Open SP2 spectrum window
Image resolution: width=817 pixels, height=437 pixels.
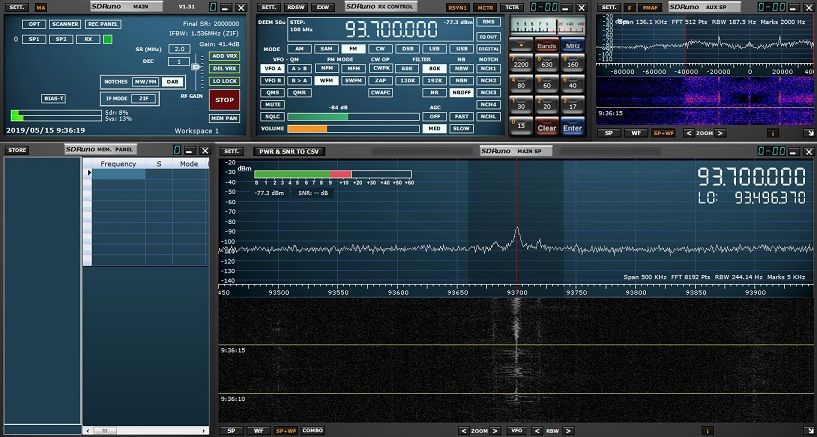(x=61, y=40)
